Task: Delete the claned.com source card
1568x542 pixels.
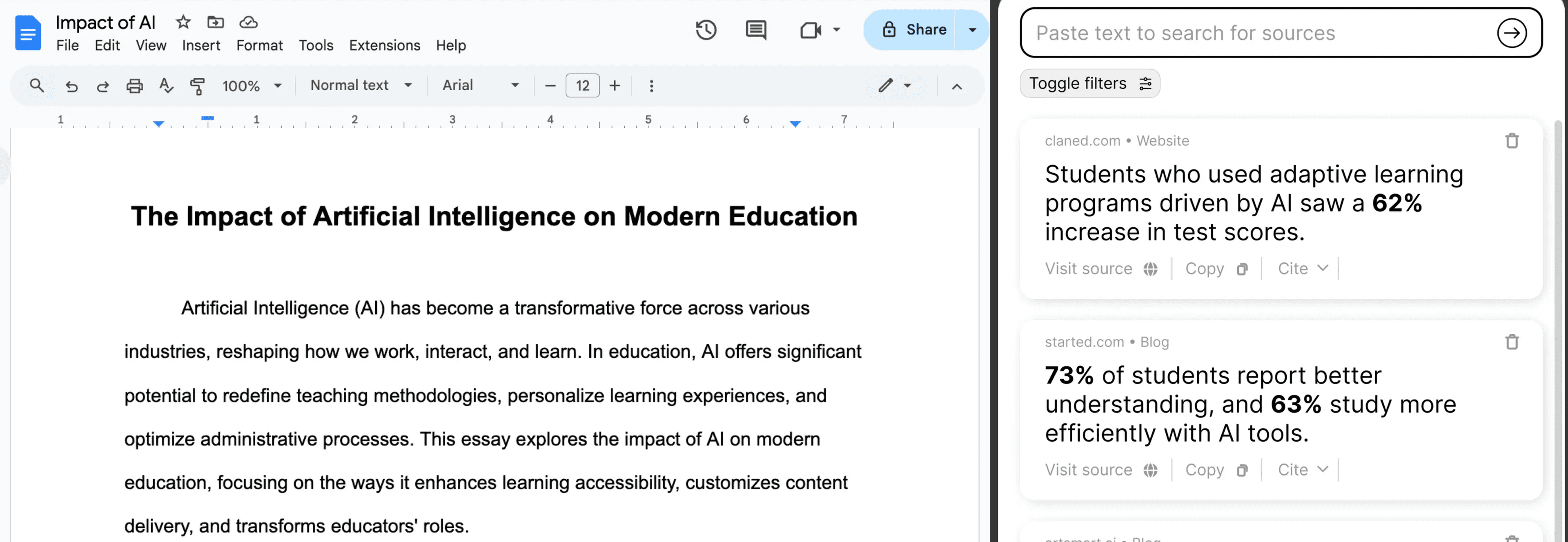Action: (1512, 141)
